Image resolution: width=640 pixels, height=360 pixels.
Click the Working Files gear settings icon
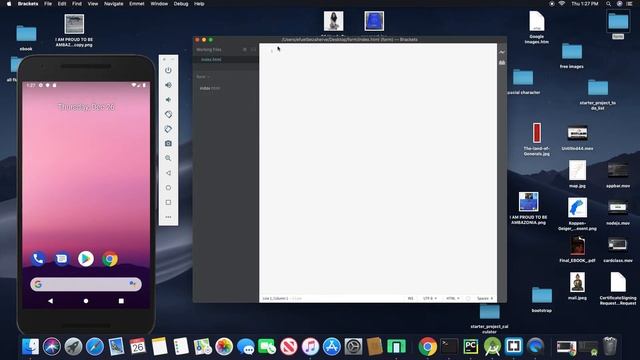[244, 49]
